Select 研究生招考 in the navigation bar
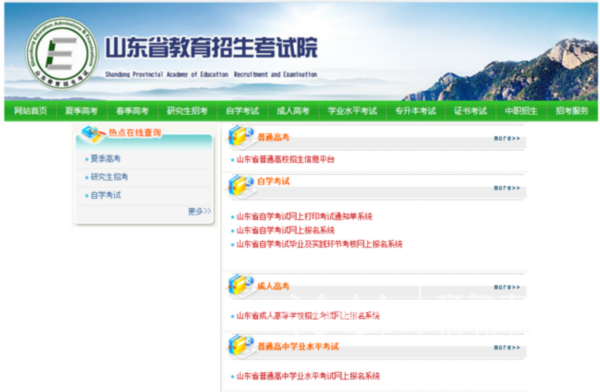Image resolution: width=600 pixels, height=392 pixels. click(x=187, y=111)
